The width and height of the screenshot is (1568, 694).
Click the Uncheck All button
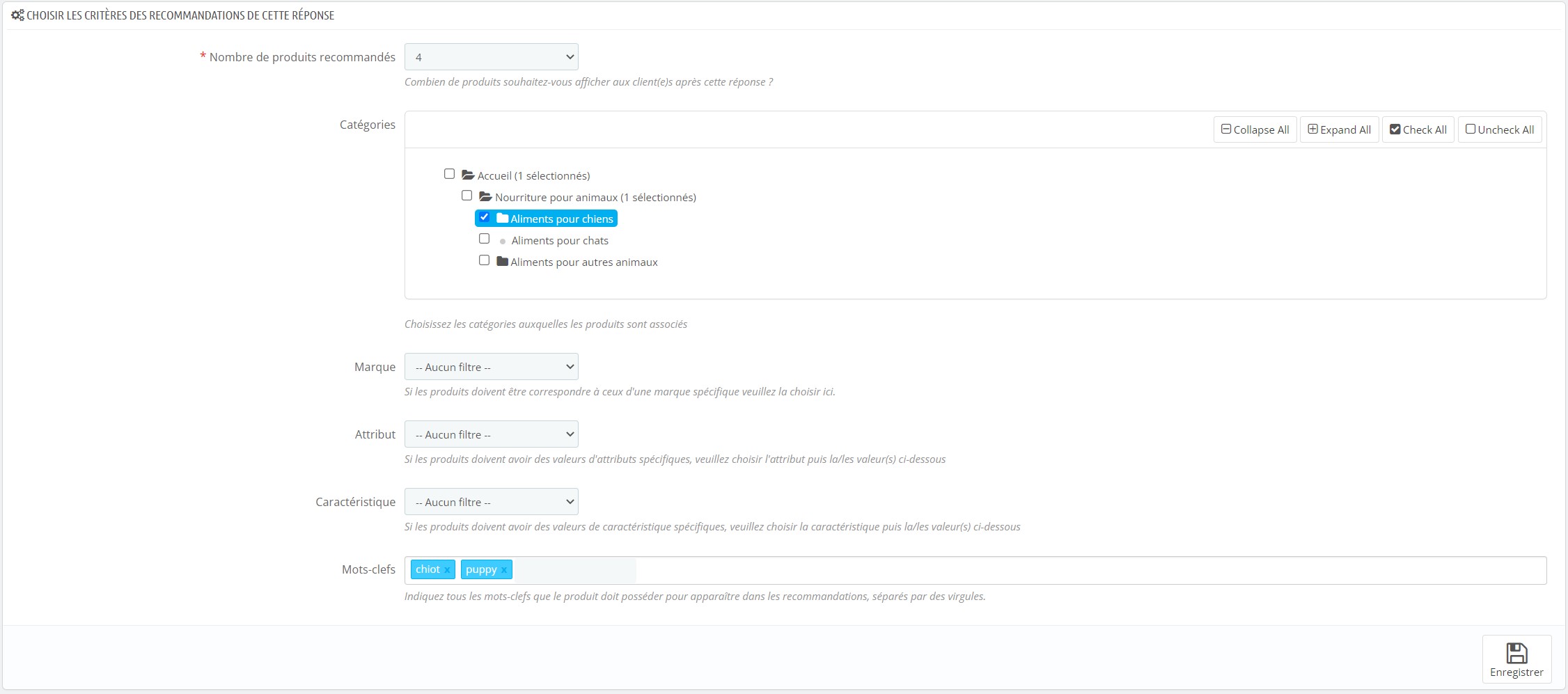[x=1499, y=129]
